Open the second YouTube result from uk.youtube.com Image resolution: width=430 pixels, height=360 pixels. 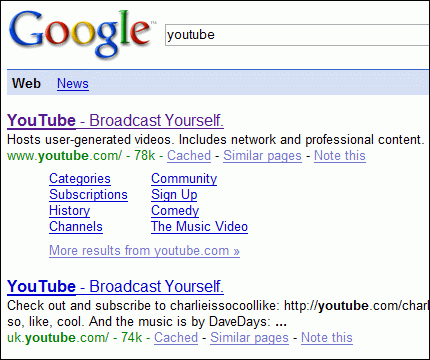[x=115, y=287]
